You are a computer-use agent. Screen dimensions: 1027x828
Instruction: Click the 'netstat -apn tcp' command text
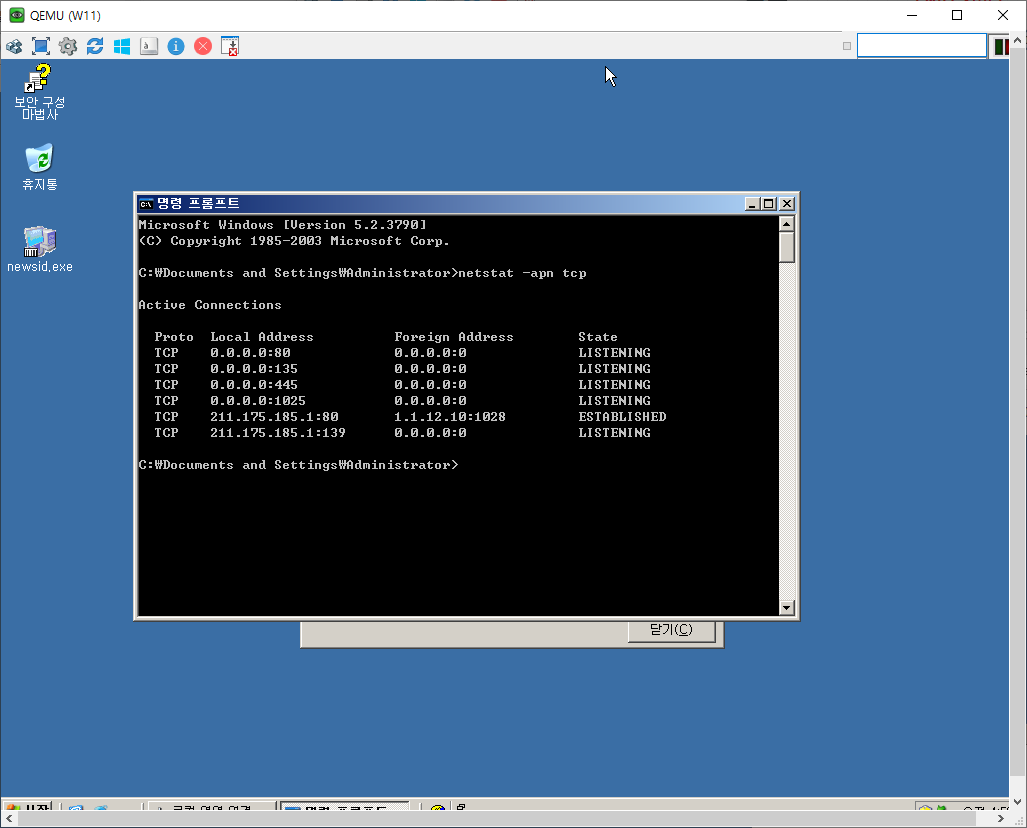coord(522,273)
